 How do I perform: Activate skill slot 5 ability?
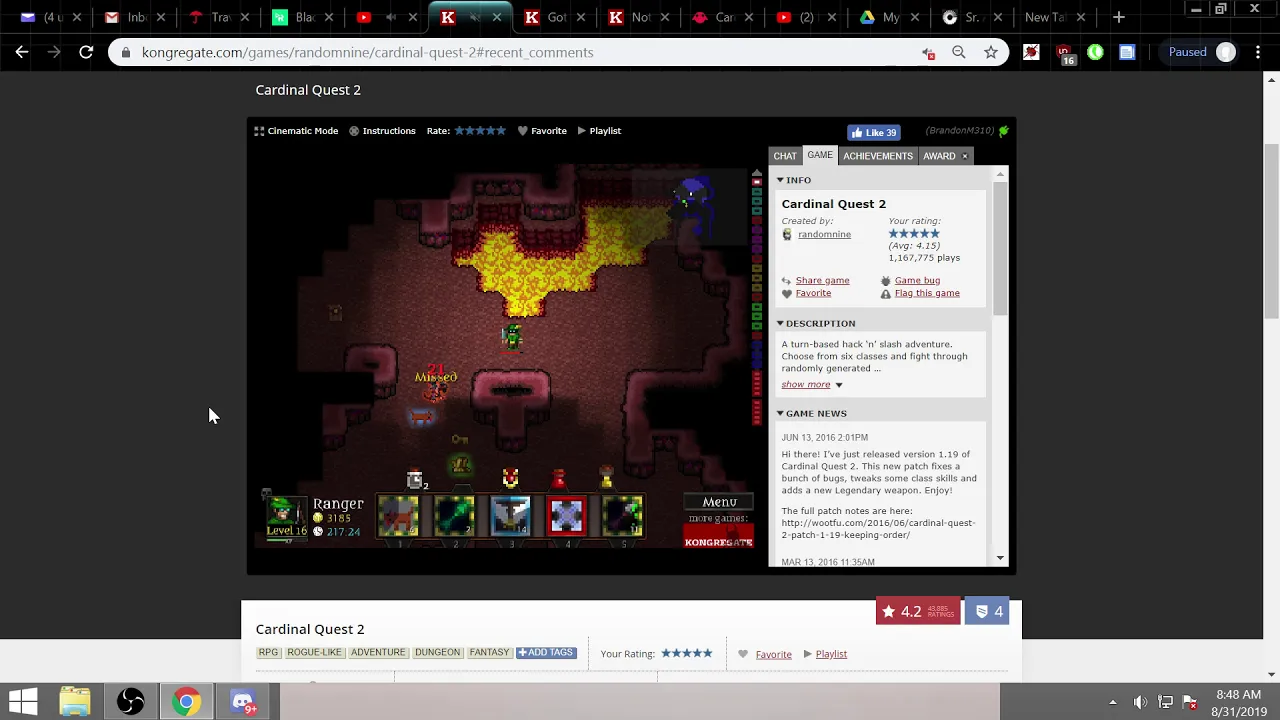coord(622,516)
